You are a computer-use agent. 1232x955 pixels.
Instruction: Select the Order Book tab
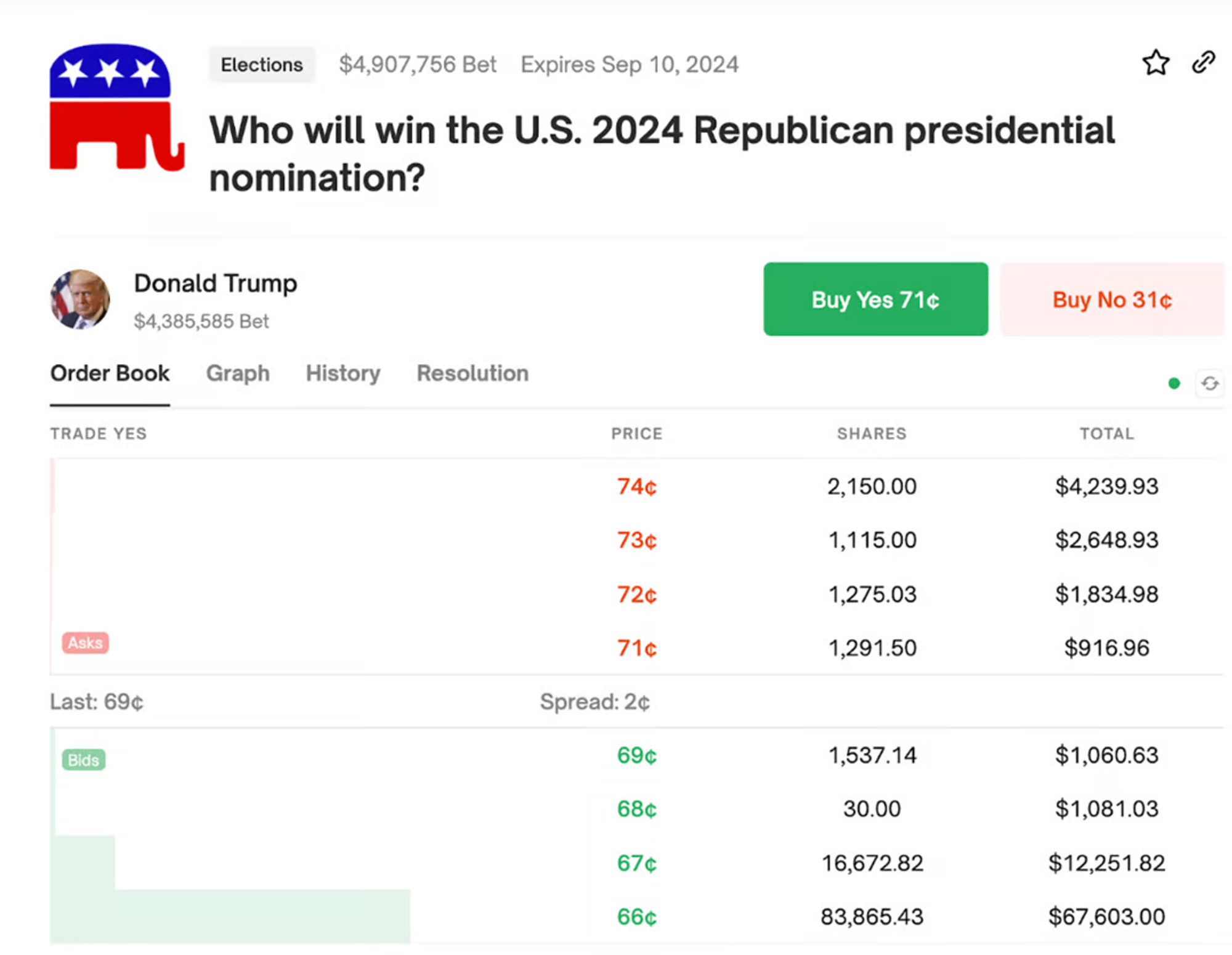click(x=110, y=373)
